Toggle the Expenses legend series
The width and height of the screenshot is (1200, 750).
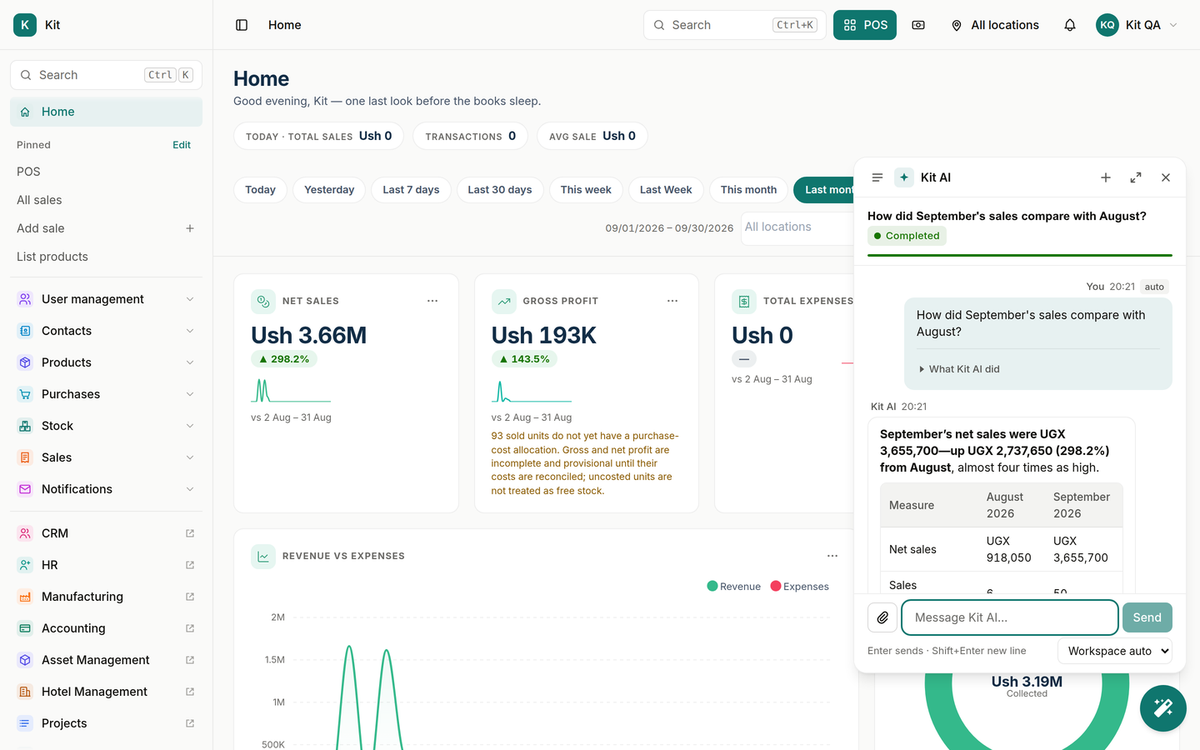point(799,586)
